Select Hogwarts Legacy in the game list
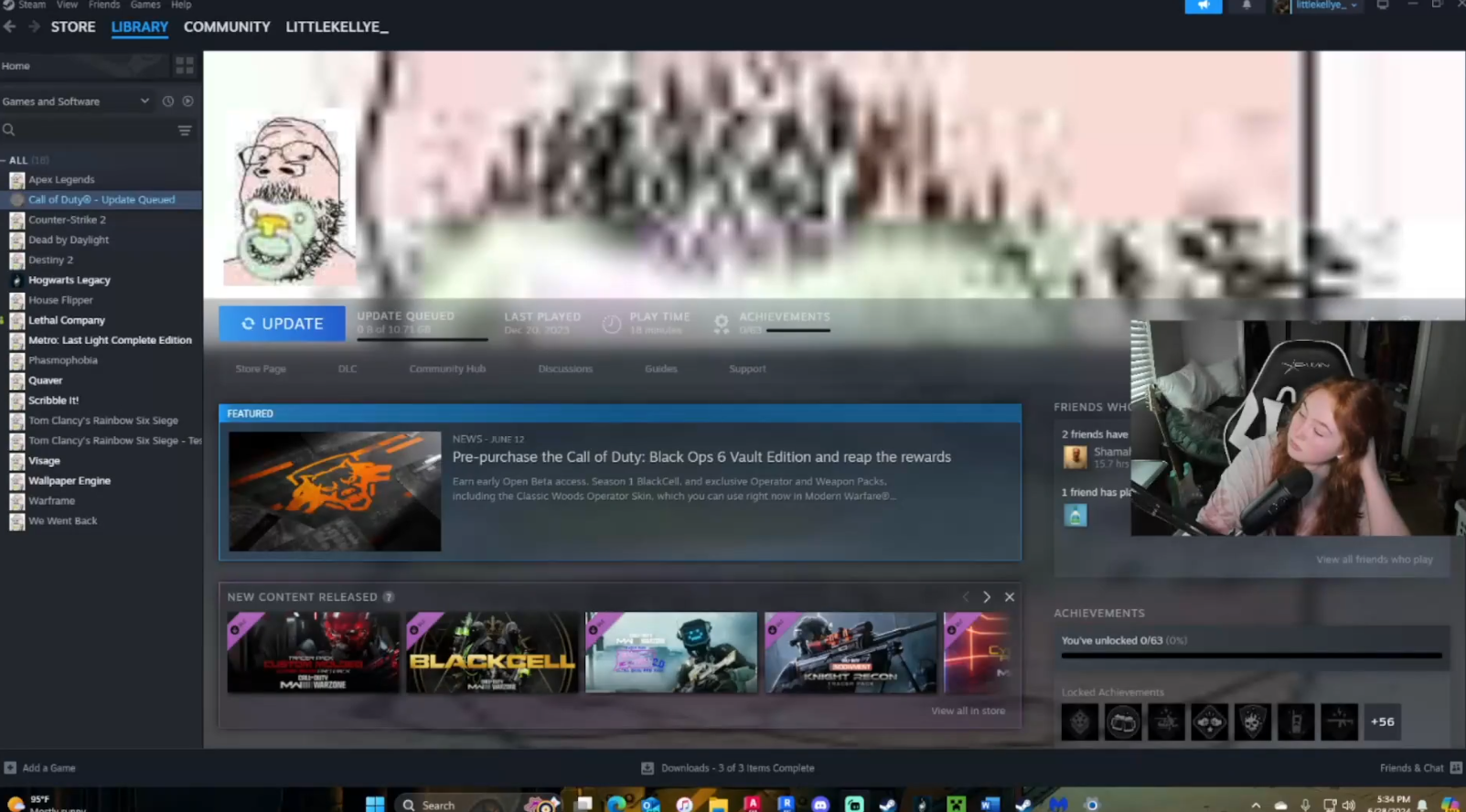This screenshot has height=812, width=1466. pos(70,280)
